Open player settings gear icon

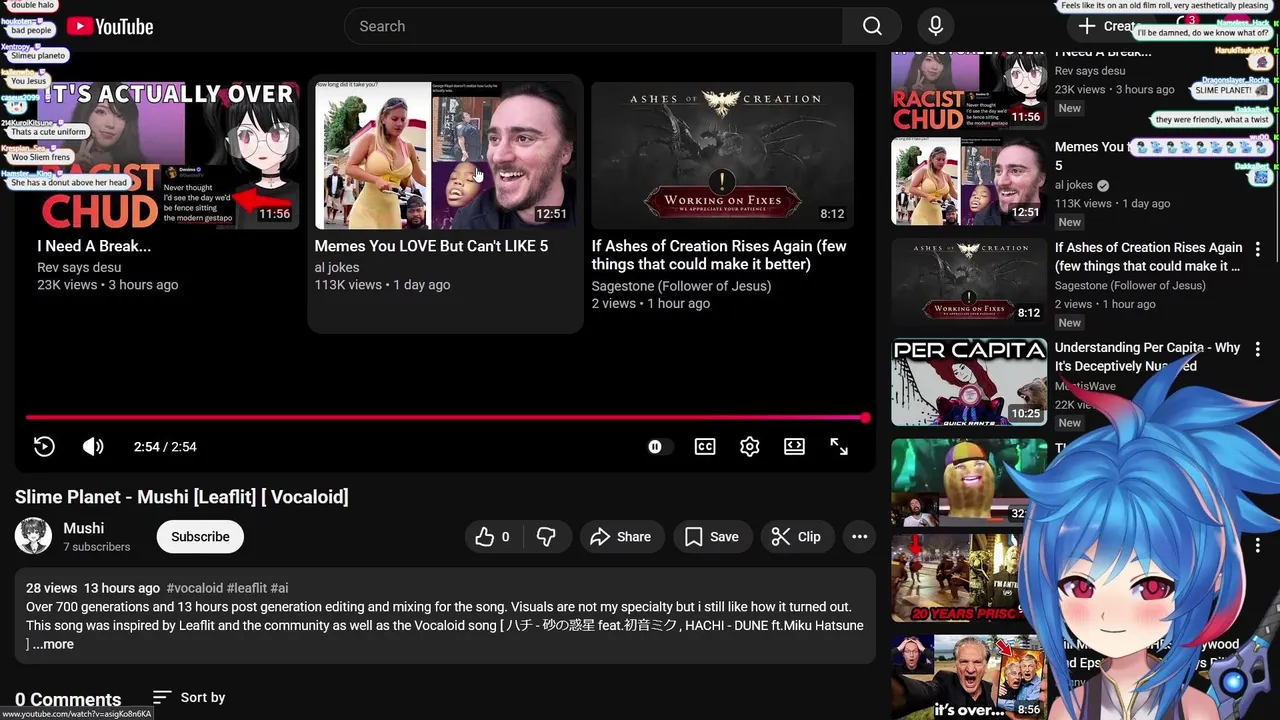750,447
